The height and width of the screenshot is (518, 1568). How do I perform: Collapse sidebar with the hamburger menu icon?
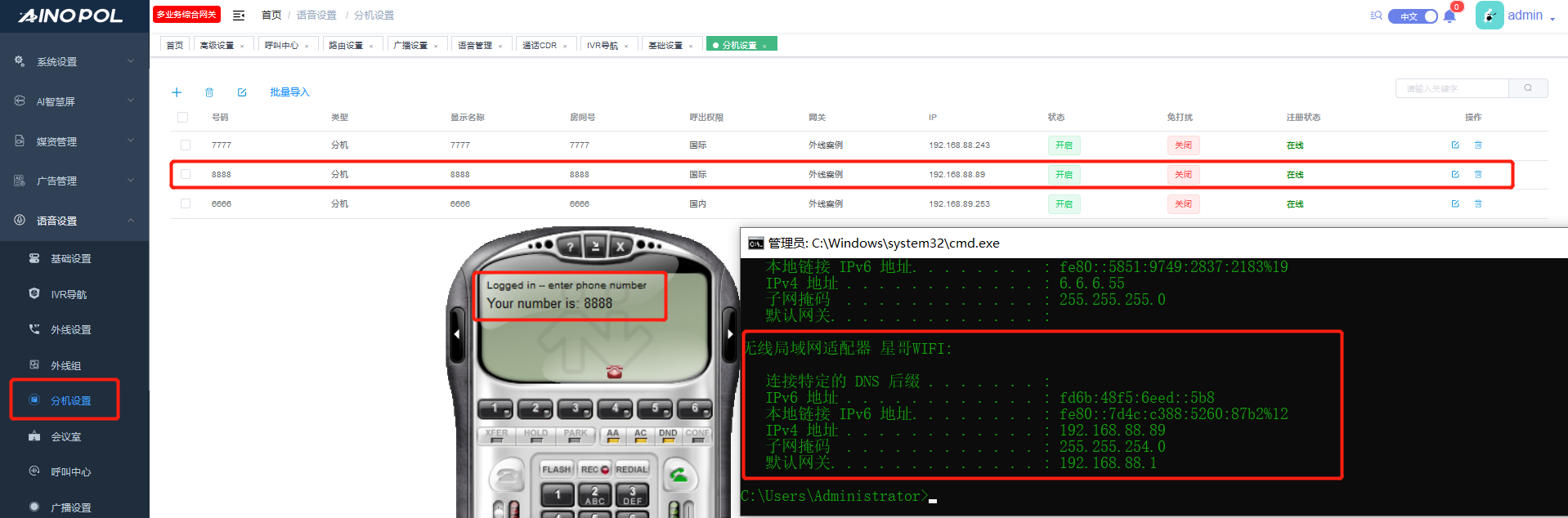[239, 16]
